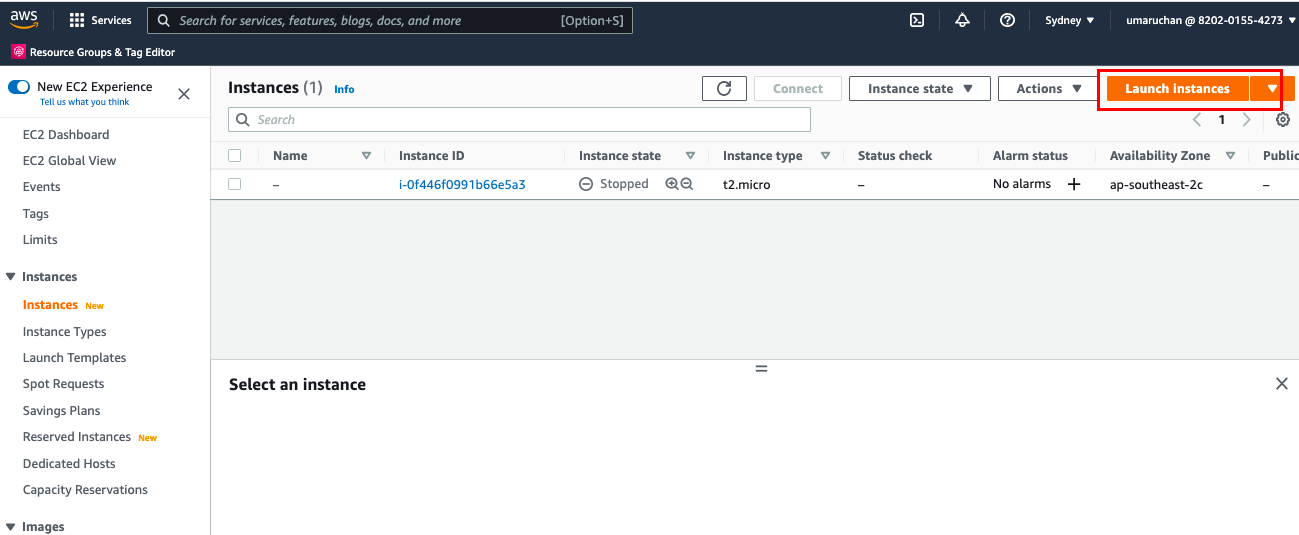Sort by Availability Zone column arrow
The height and width of the screenshot is (535, 1299).
click(x=1230, y=156)
